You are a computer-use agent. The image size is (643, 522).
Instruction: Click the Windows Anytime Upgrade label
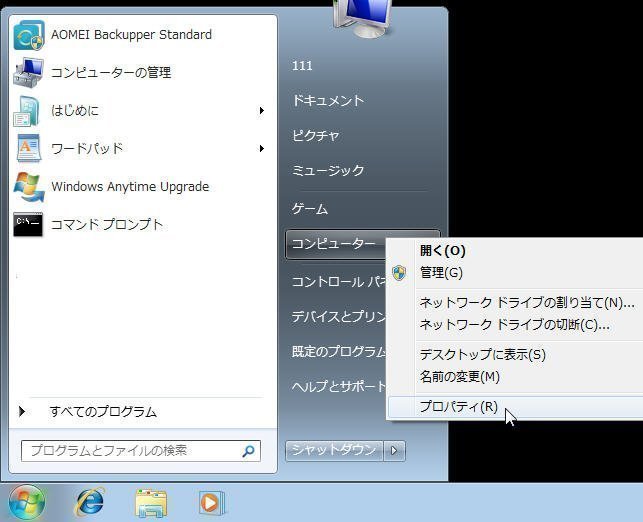click(130, 187)
